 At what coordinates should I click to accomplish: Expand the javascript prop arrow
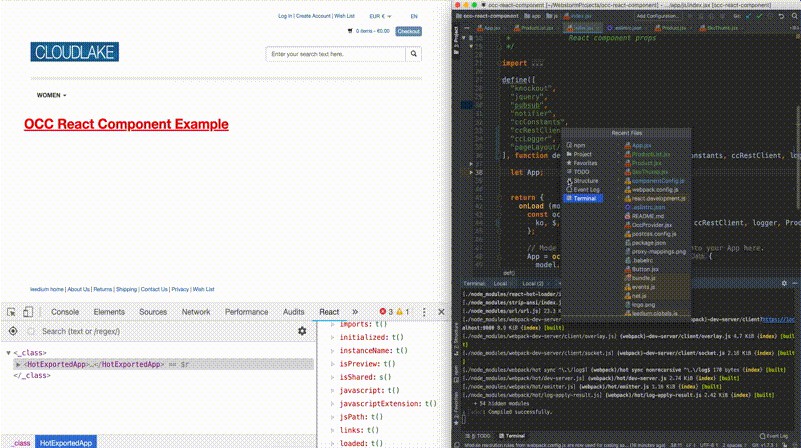click(333, 390)
